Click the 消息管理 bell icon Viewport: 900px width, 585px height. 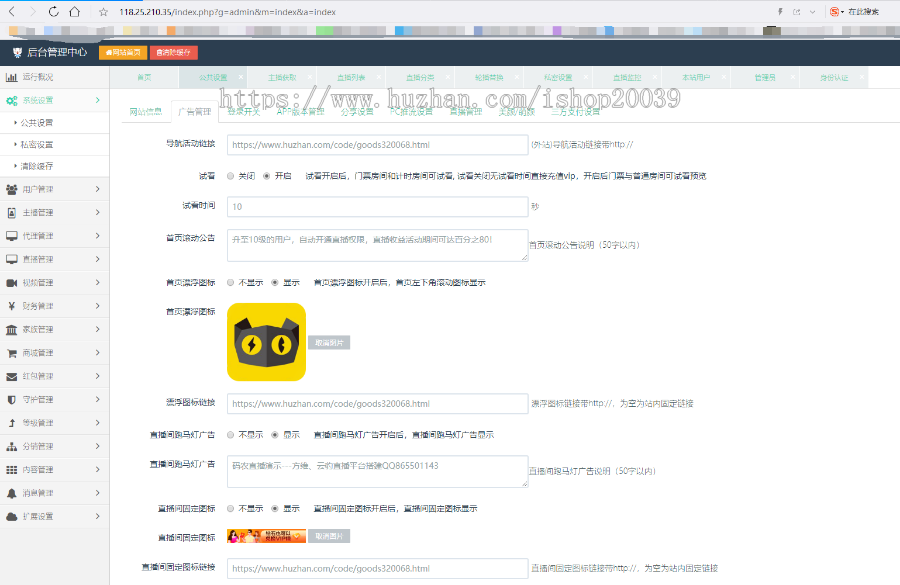click(x=11, y=493)
